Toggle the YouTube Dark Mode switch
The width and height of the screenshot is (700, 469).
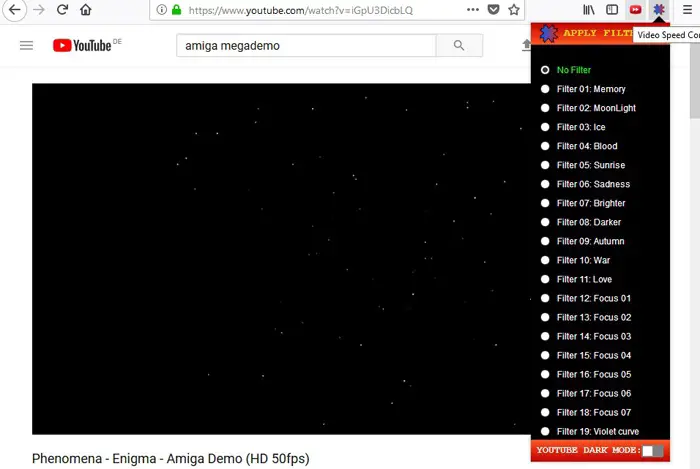tap(652, 451)
